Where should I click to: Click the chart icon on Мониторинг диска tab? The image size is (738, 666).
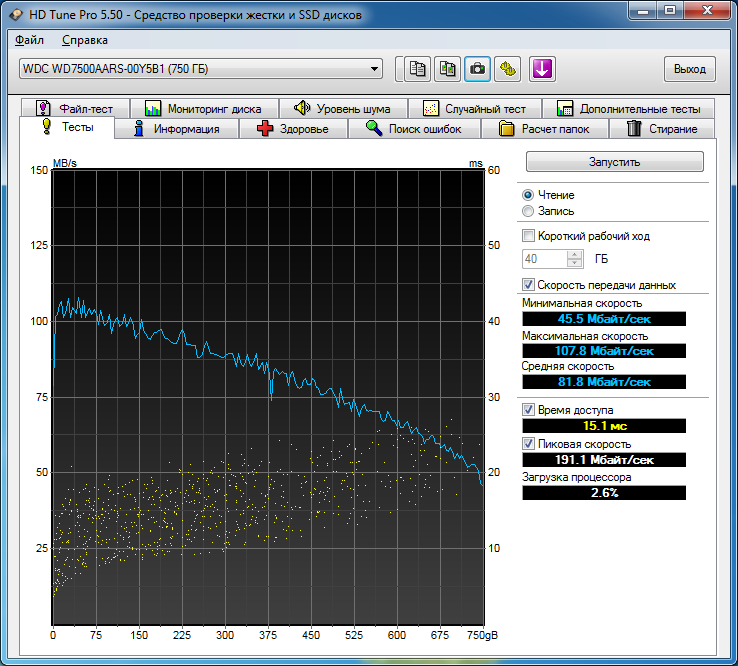click(x=153, y=108)
